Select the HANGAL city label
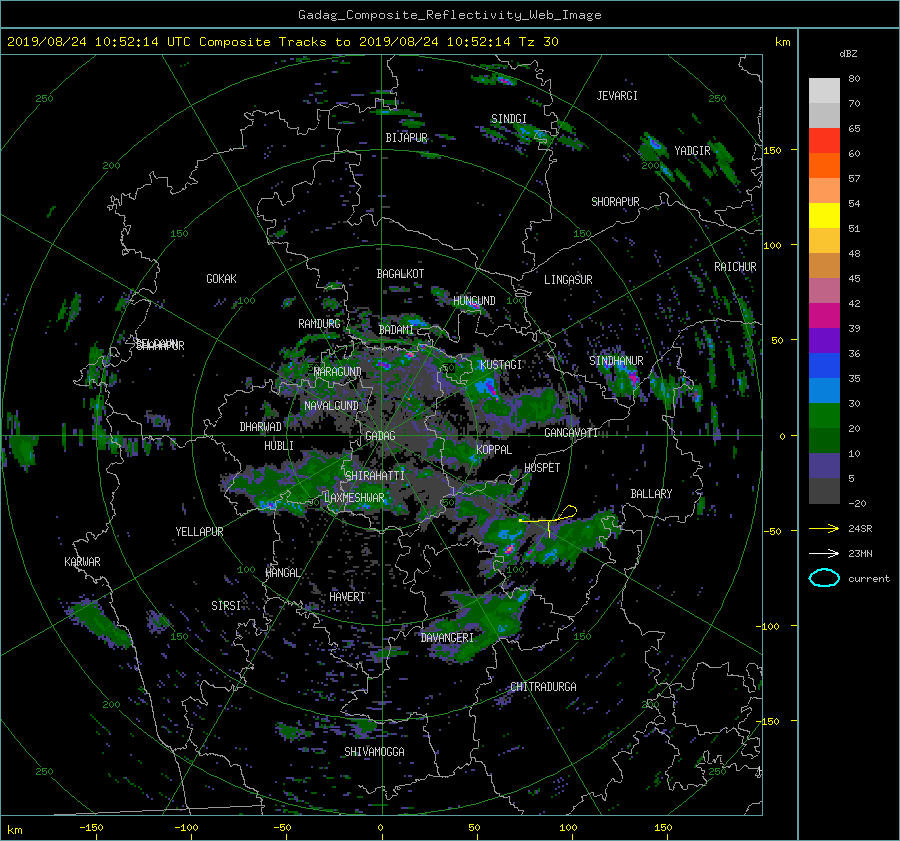This screenshot has height=841, width=900. click(x=282, y=573)
